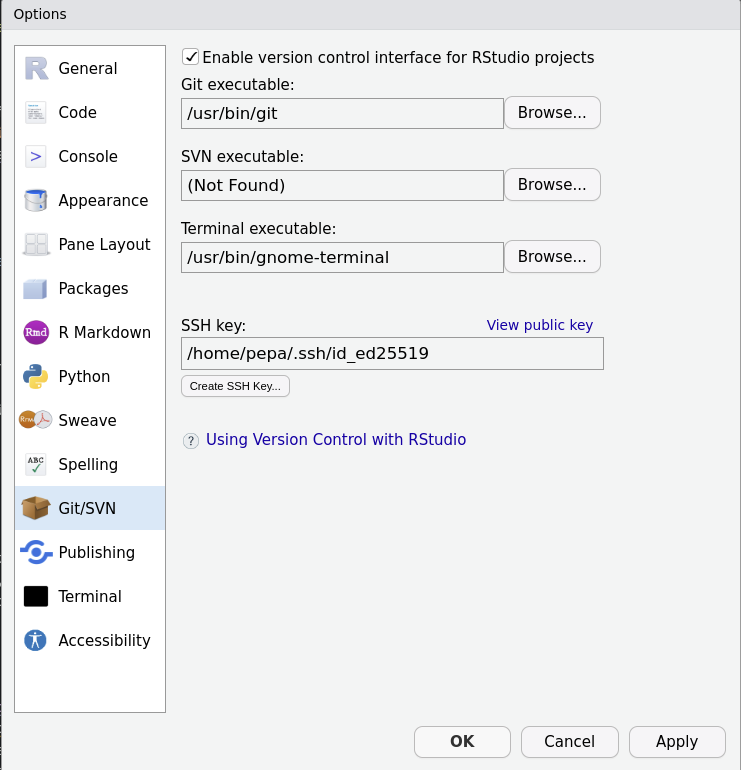This screenshot has width=741, height=770.
Task: Click the SVN executable field showing Not Found
Action: point(342,186)
